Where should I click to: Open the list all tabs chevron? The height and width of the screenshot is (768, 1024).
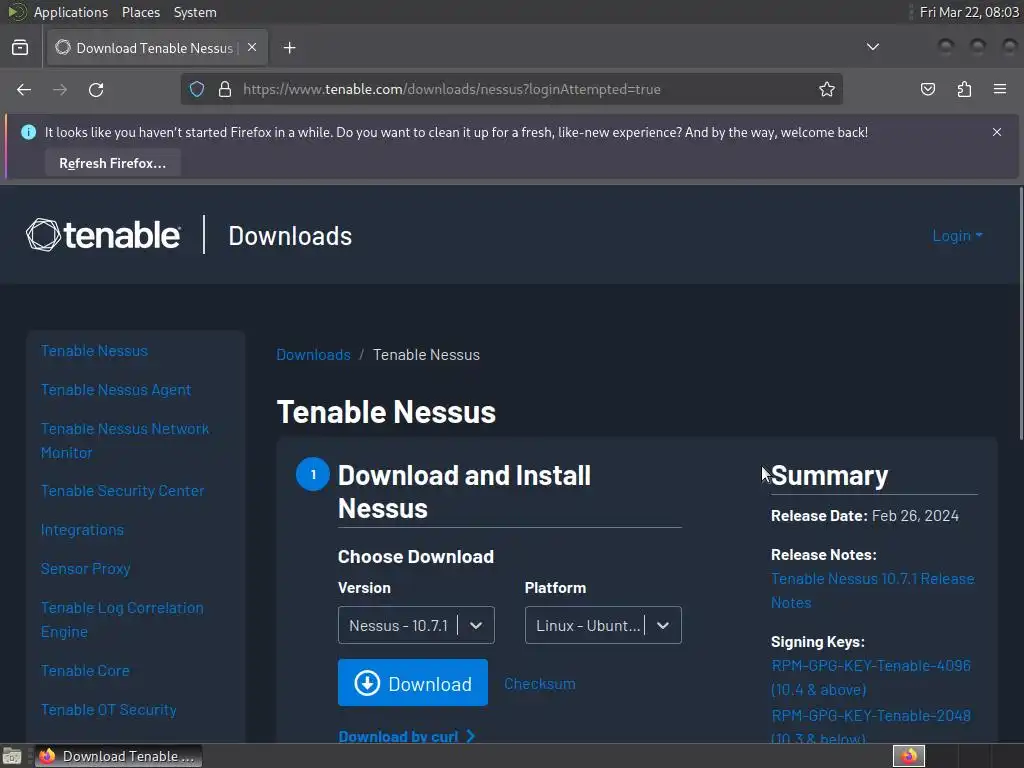point(872,47)
